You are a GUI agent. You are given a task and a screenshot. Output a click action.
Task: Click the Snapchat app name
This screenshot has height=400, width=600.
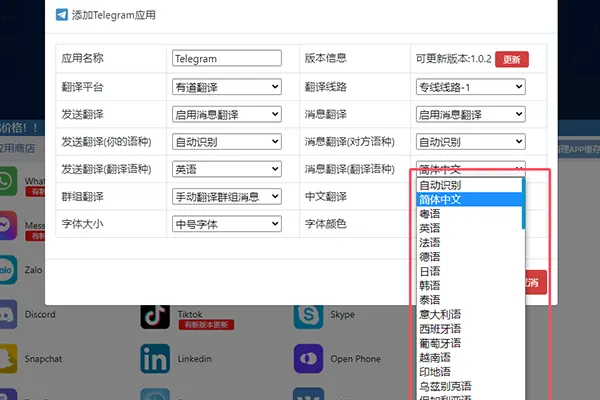[x=43, y=359]
